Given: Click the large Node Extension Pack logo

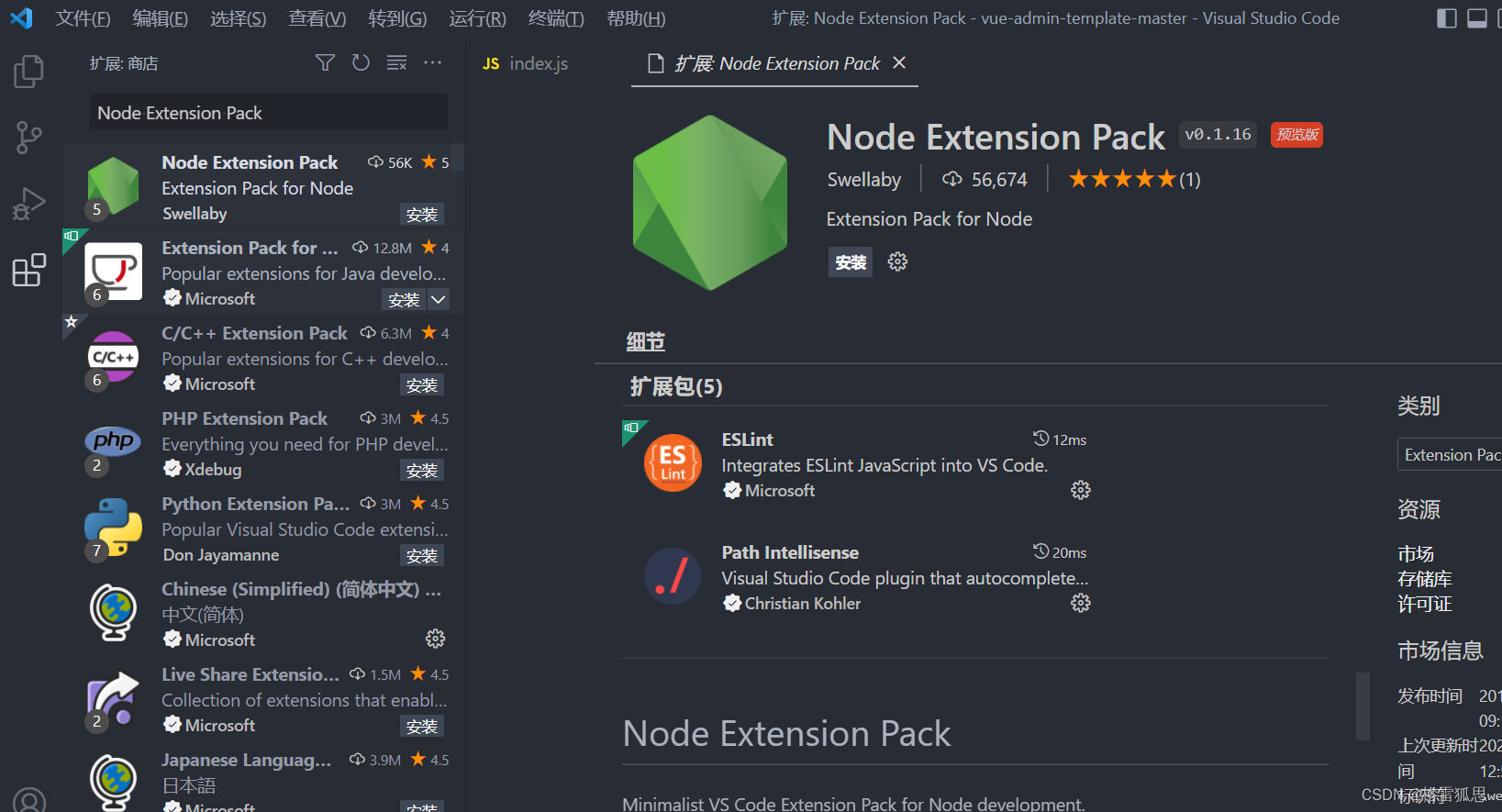Looking at the screenshot, I should 710,203.
